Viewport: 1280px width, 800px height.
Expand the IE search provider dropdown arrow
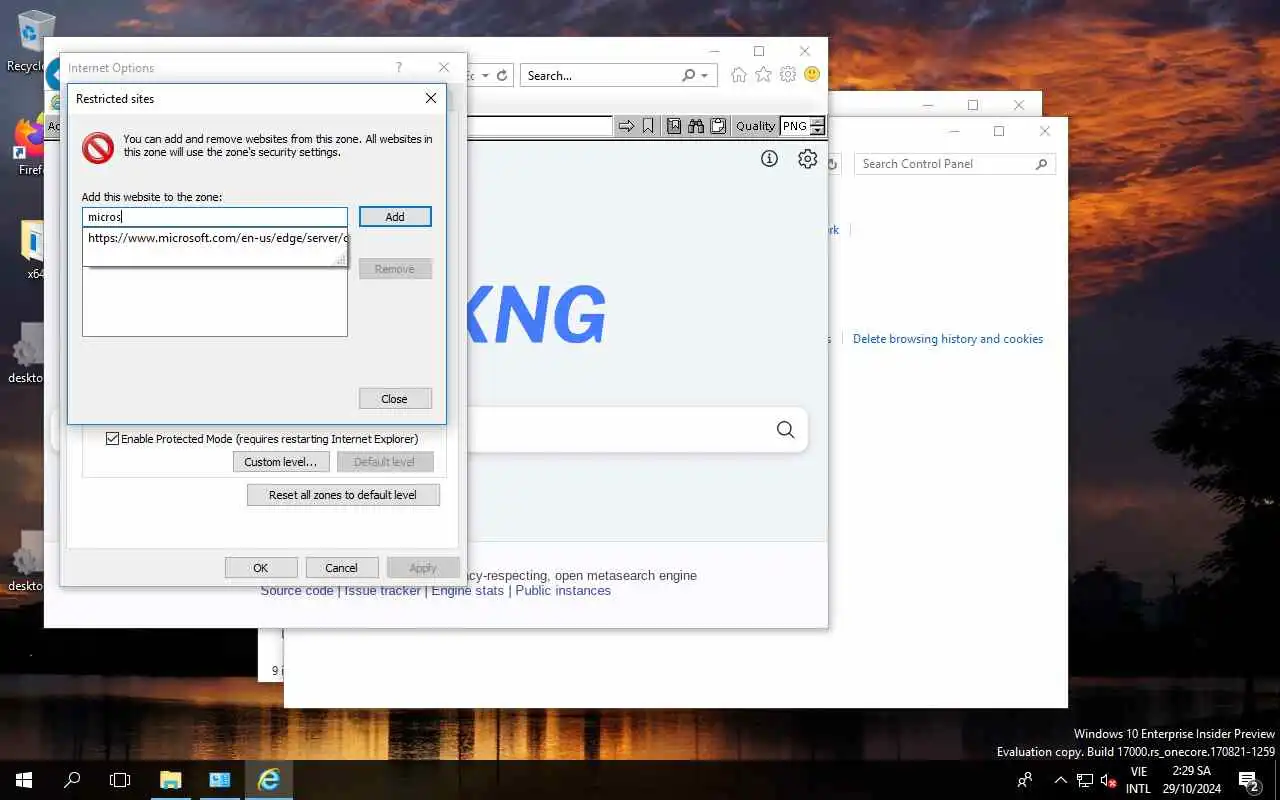tap(705, 75)
